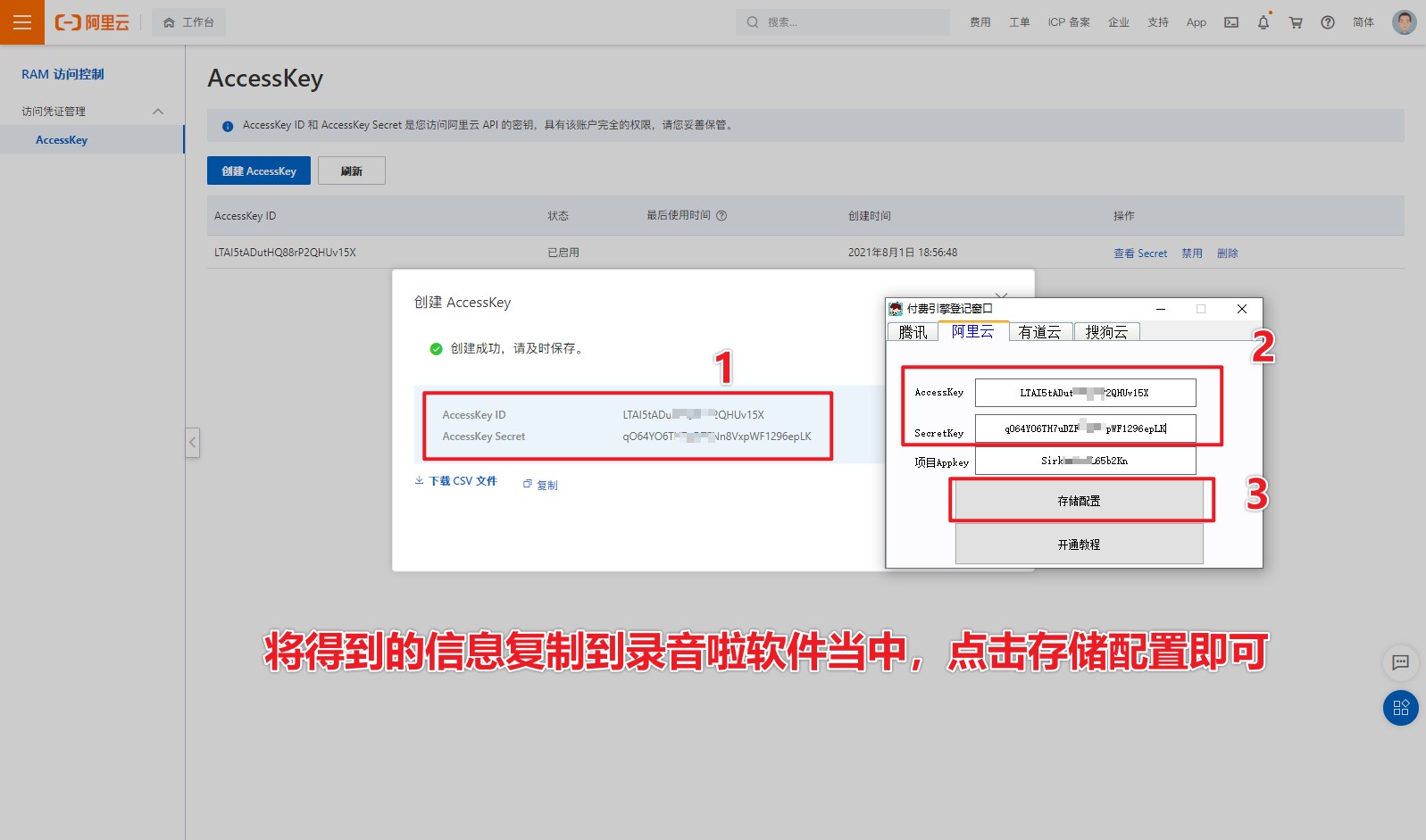The width and height of the screenshot is (1426, 840).
Task: Click the 存储配置 button
Action: tap(1080, 501)
